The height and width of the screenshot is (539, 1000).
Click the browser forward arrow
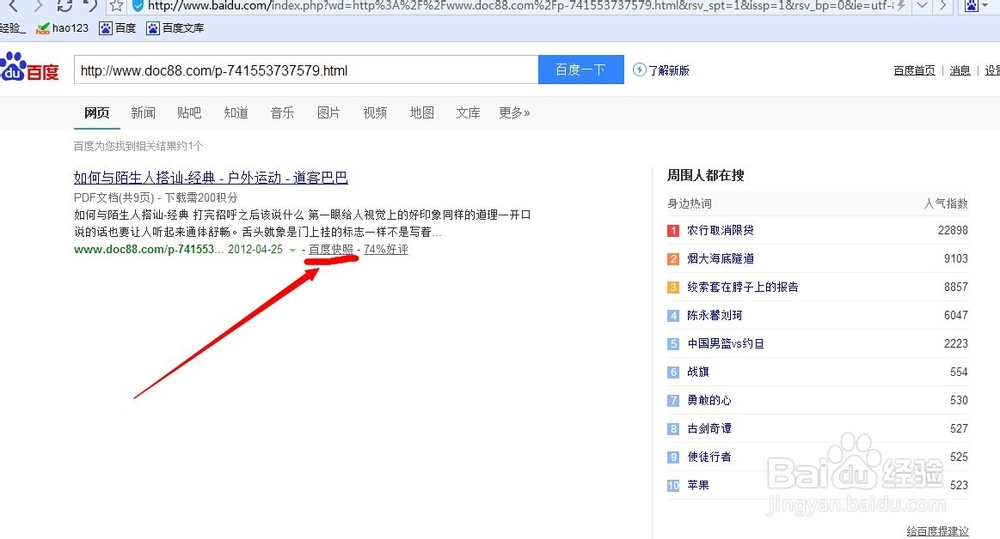(38, 6)
